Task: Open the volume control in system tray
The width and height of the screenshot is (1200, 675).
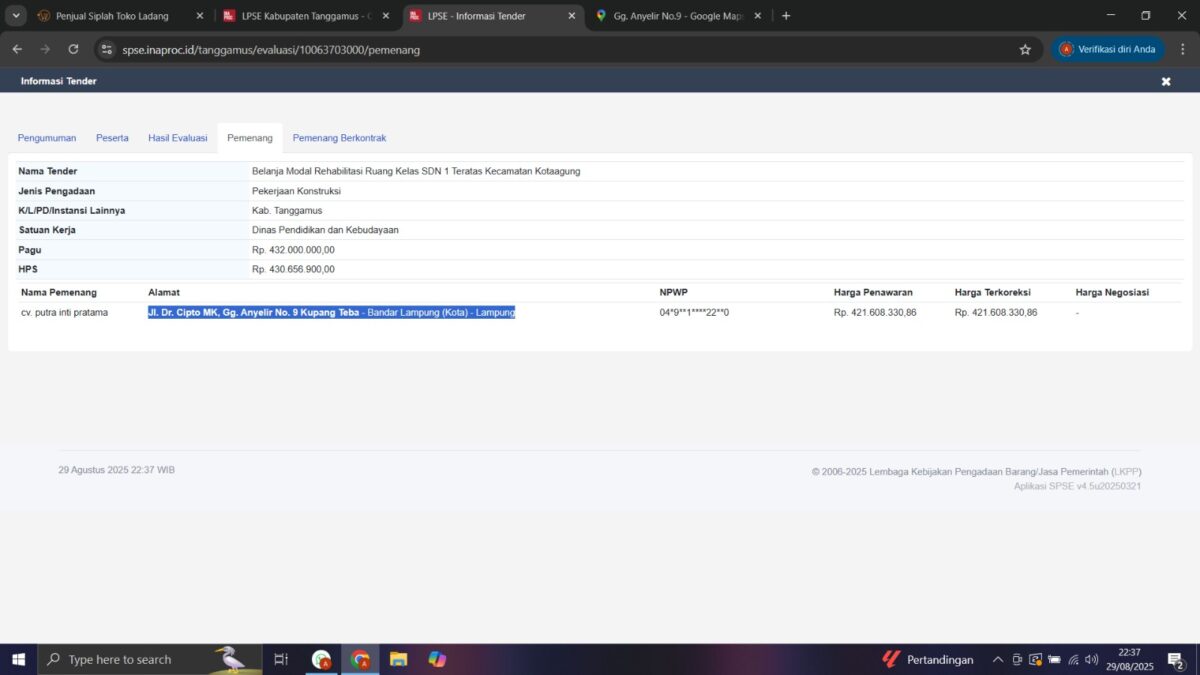Action: (x=1091, y=659)
